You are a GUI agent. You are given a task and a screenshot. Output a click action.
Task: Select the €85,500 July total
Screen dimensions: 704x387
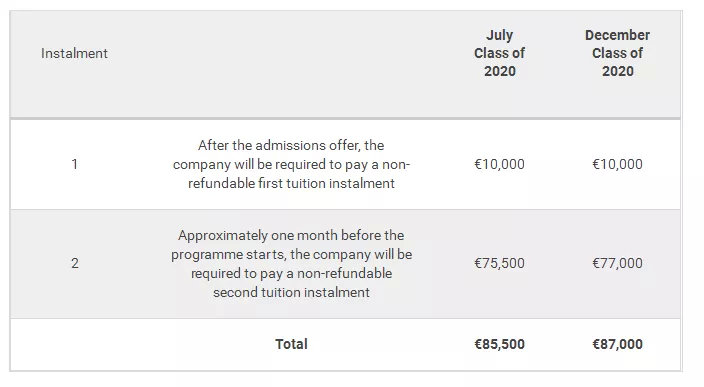click(499, 344)
